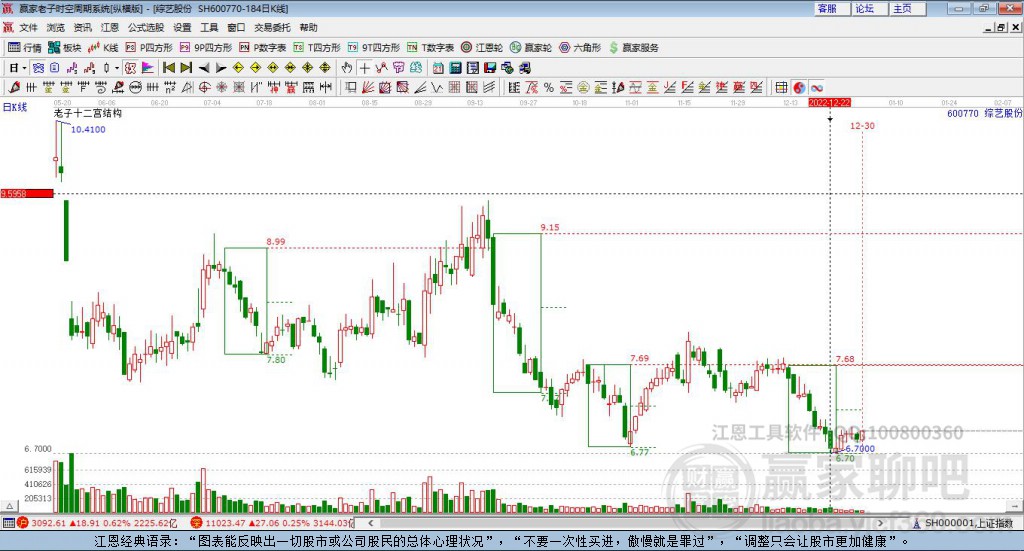Toggle the grid table display icon
1024x551 pixels.
pyautogui.click(x=781, y=87)
